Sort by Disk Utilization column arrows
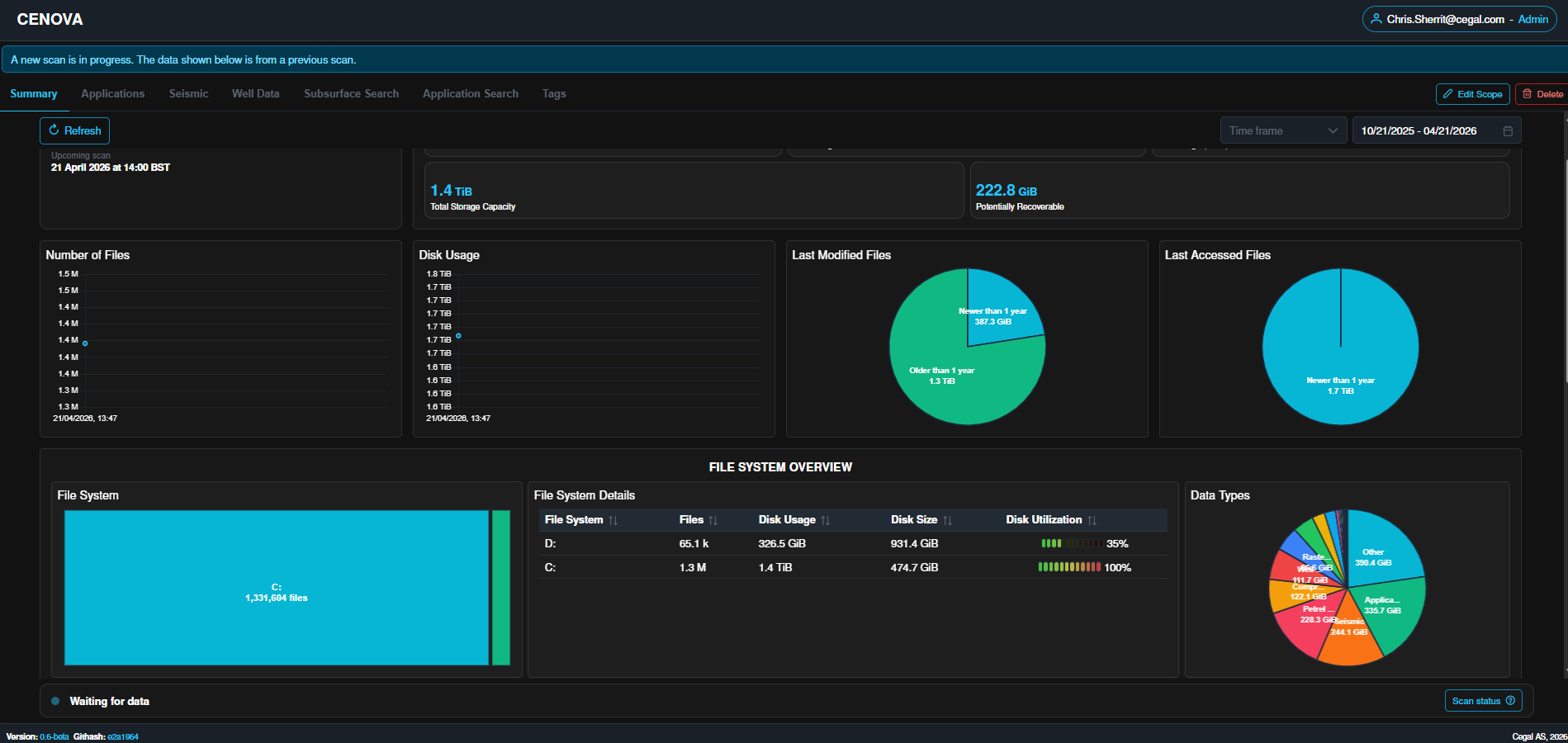Image resolution: width=1568 pixels, height=743 pixels. 1092,520
